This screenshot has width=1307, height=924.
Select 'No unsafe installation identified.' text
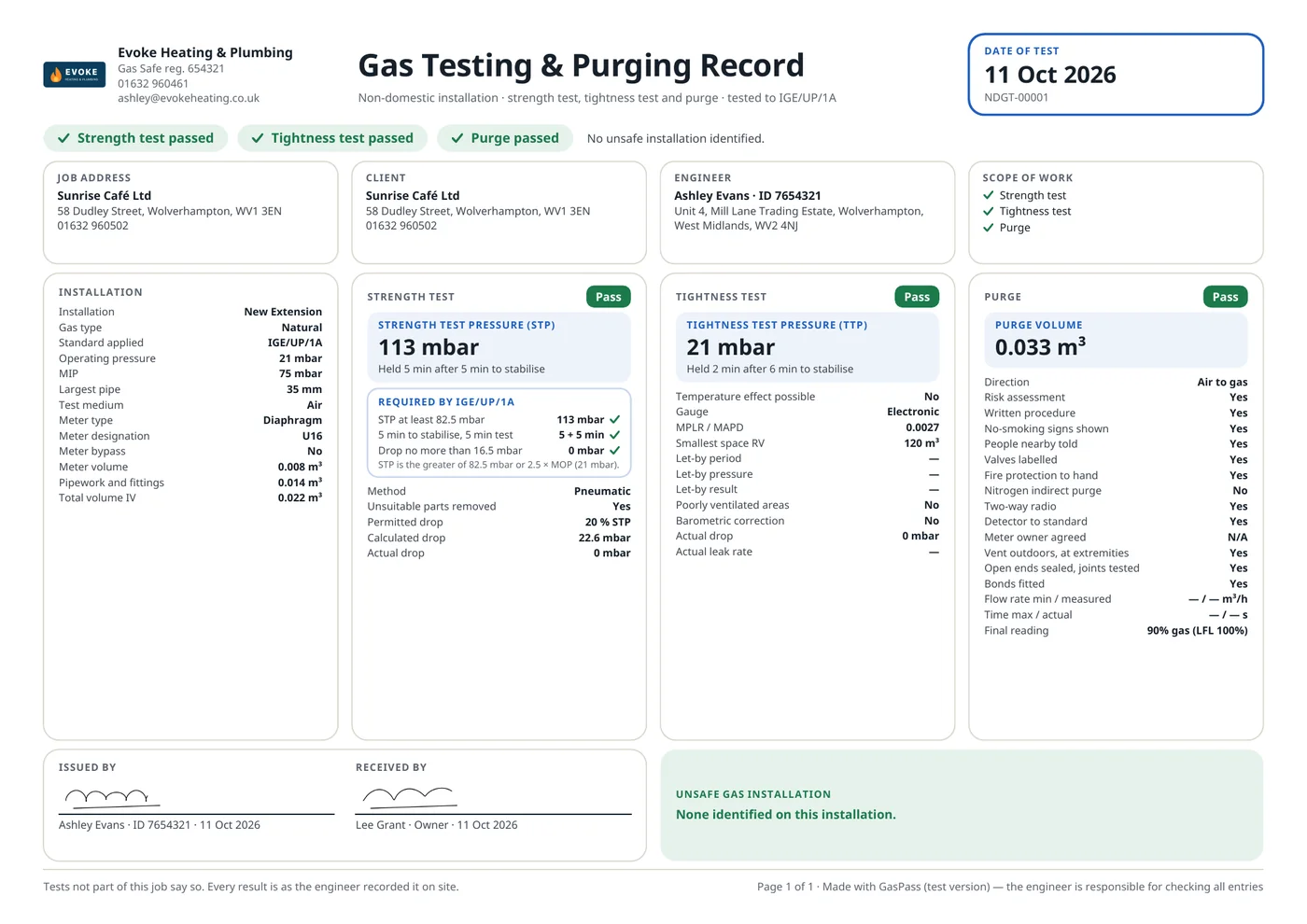coord(676,138)
